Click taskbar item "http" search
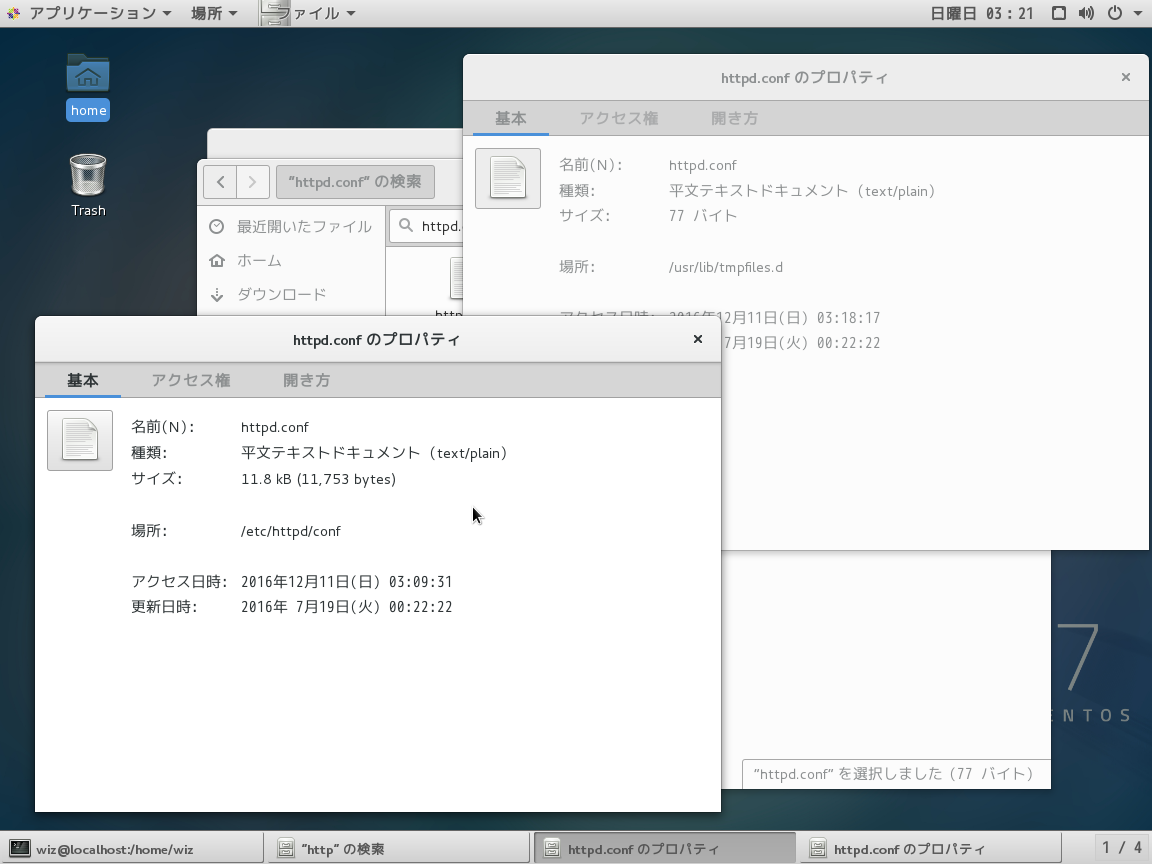 click(397, 849)
